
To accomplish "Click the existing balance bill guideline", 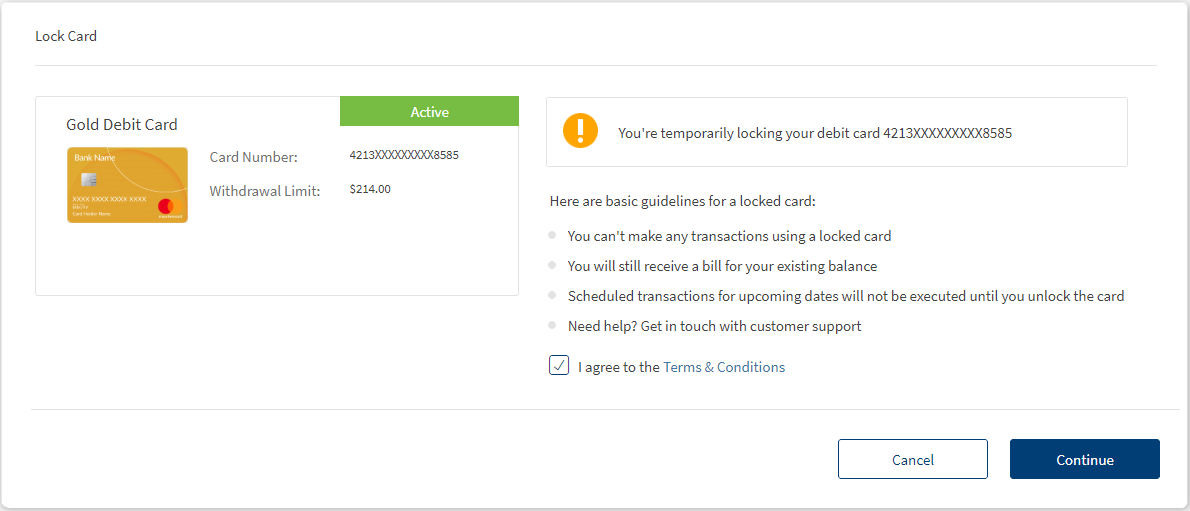I will click(x=722, y=266).
